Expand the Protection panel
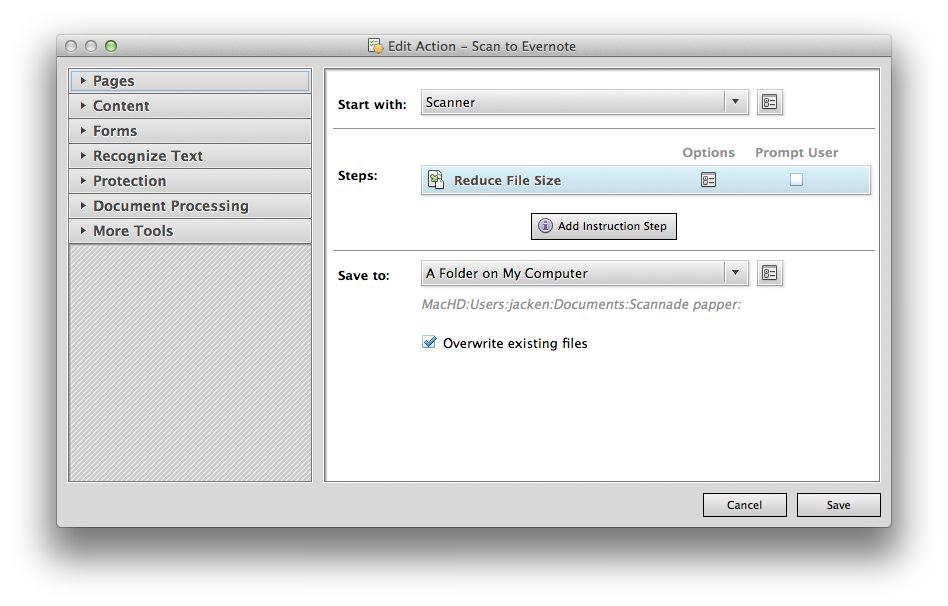Viewport: 948px width, 606px height. [190, 181]
